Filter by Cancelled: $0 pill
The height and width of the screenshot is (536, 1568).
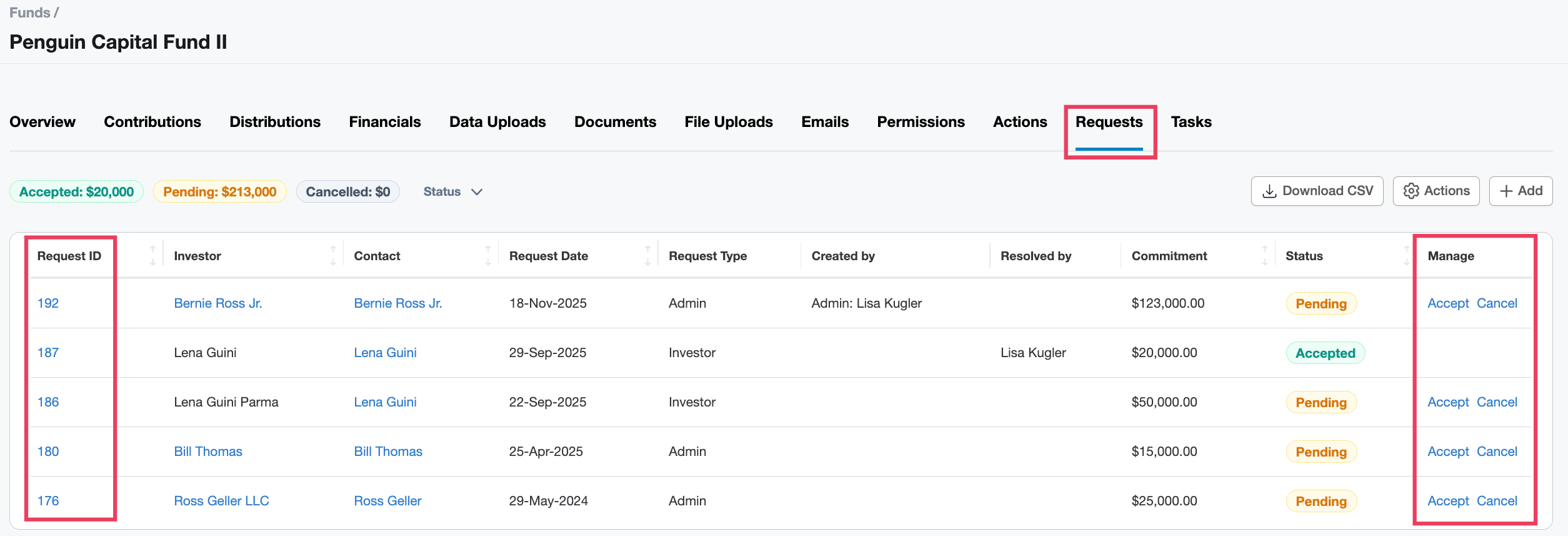347,192
